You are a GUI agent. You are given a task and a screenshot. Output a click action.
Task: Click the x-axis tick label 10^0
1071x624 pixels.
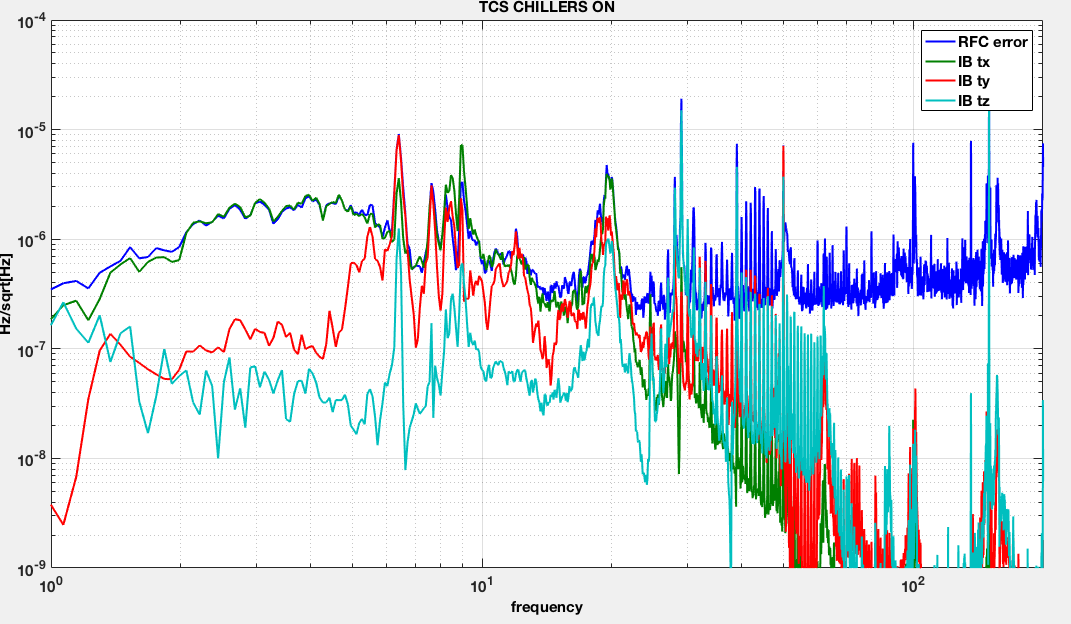coord(51,584)
